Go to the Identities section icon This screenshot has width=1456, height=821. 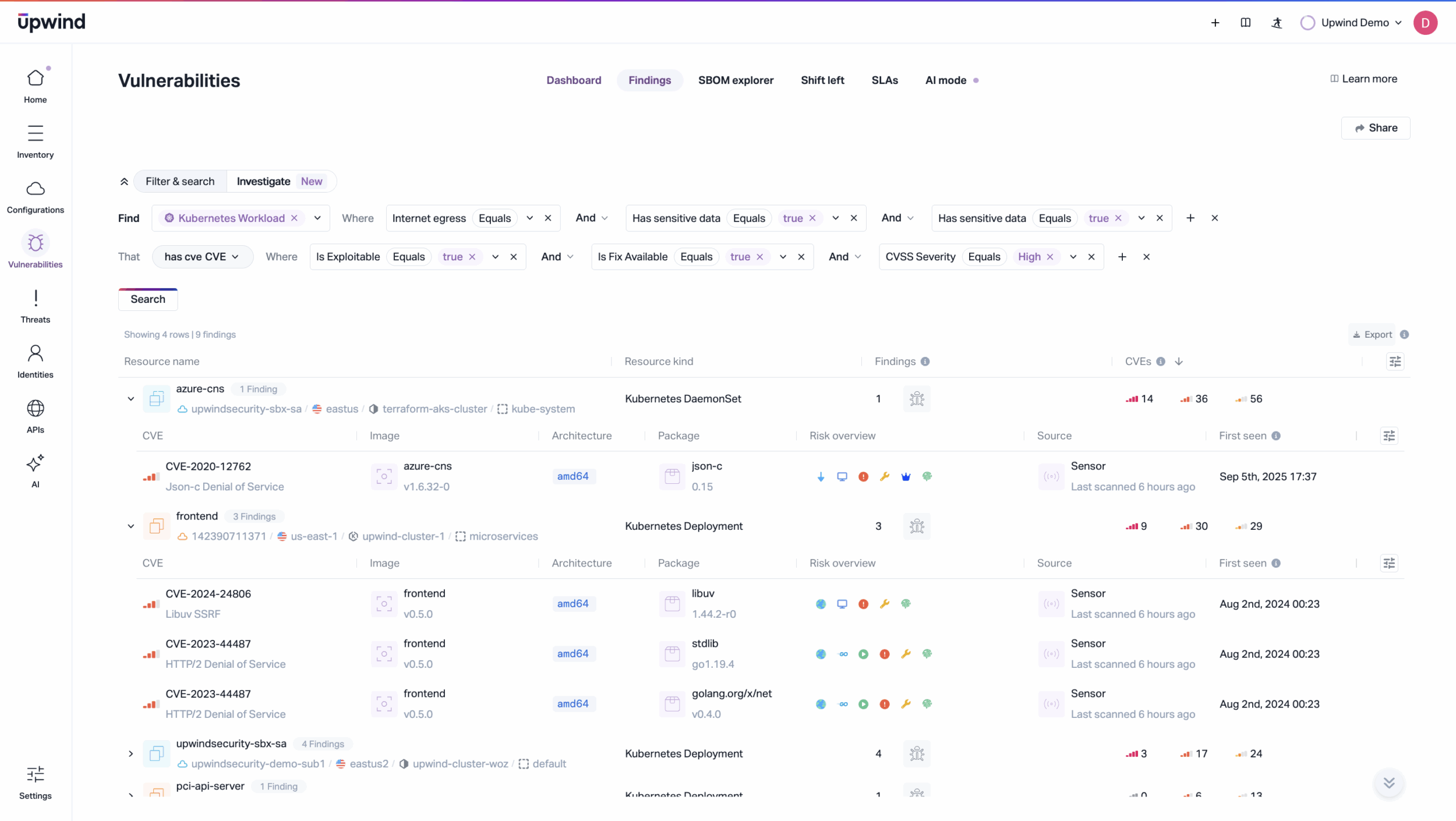point(36,353)
